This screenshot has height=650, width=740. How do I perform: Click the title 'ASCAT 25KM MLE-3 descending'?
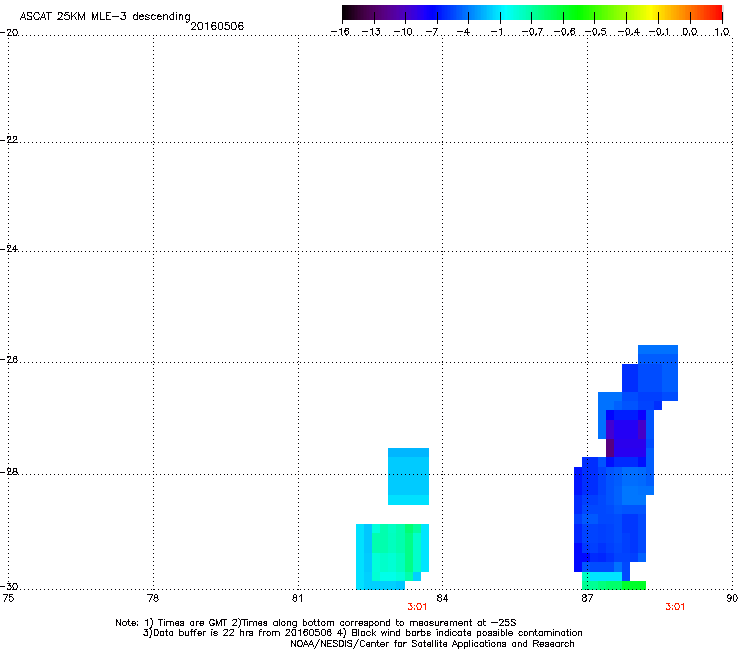tap(105, 16)
